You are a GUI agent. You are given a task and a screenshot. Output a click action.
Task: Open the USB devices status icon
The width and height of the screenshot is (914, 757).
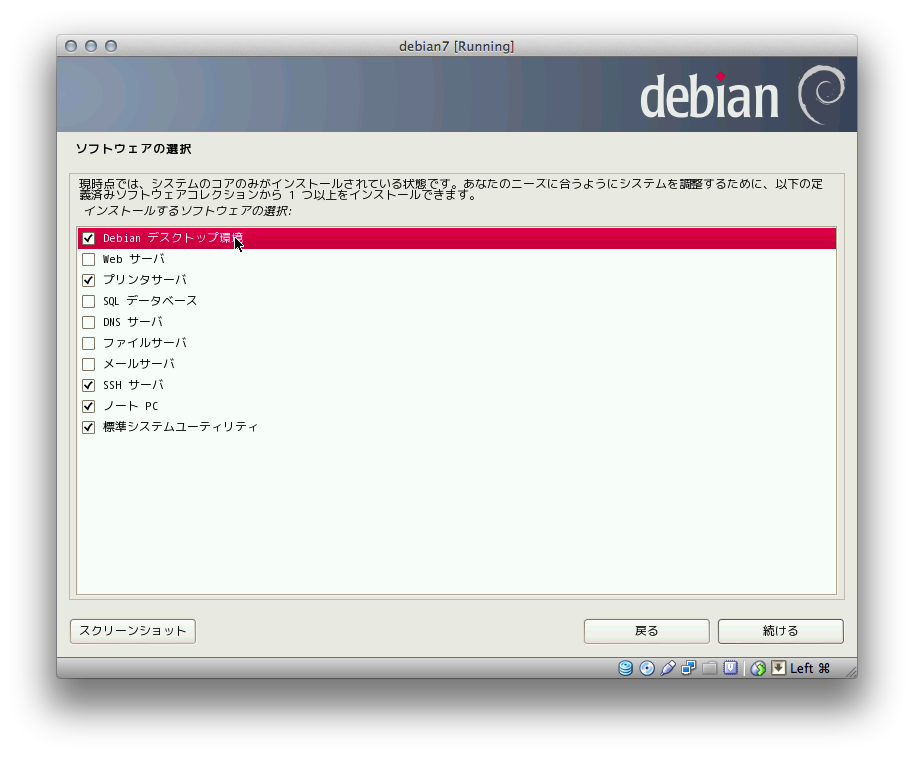(668, 668)
